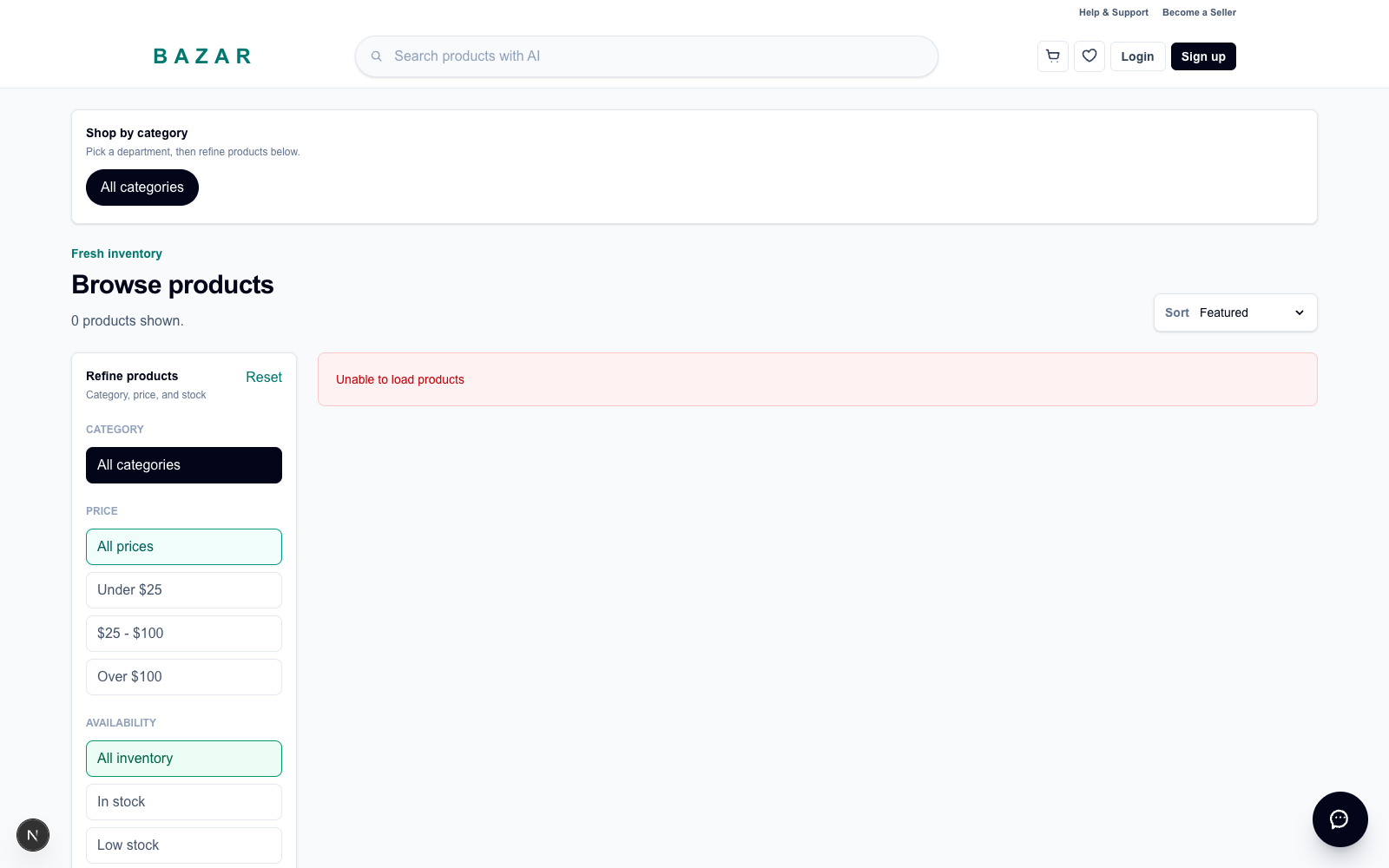This screenshot has width=1389, height=868.
Task: Open the wishlist heart icon
Action: (1089, 56)
